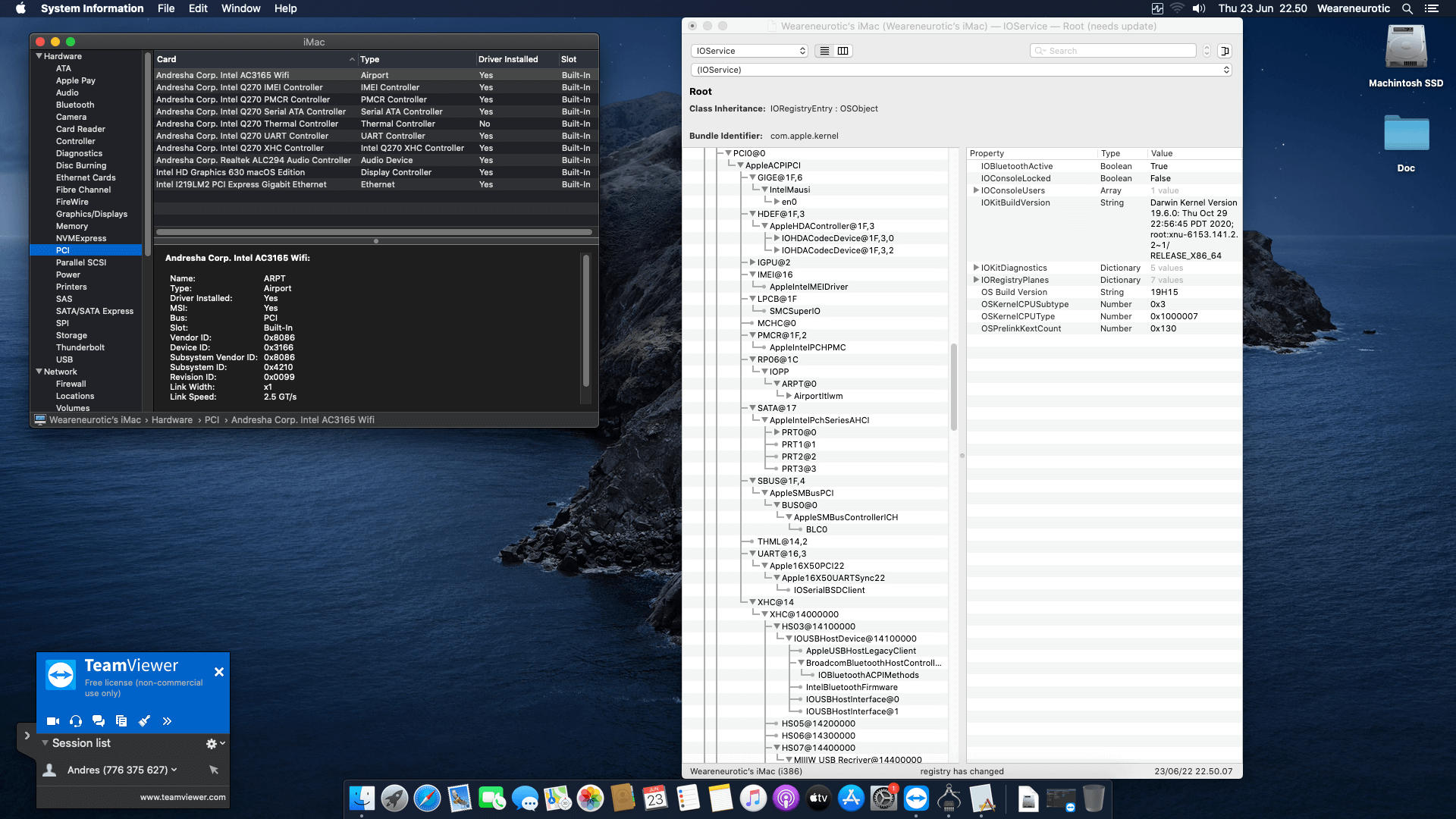Collapse the Hardware section in System Information sidebar

coord(39,56)
